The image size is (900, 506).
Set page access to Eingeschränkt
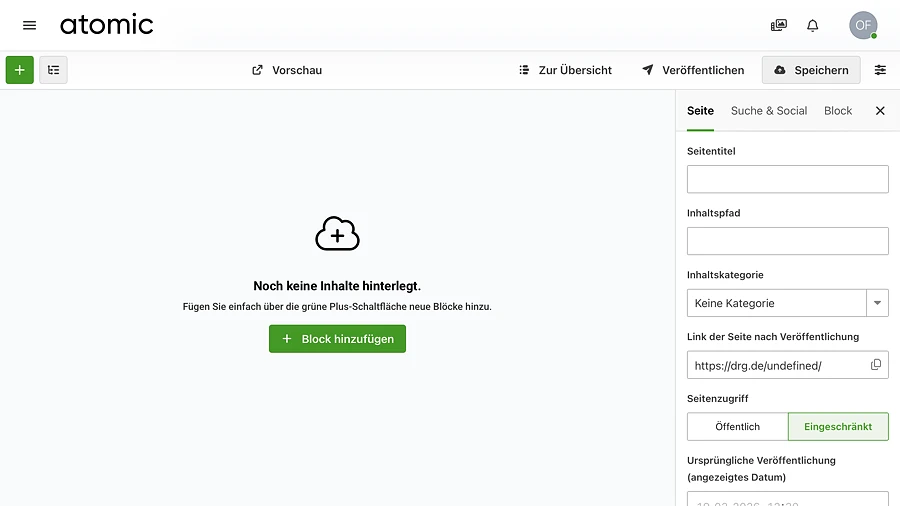click(837, 427)
